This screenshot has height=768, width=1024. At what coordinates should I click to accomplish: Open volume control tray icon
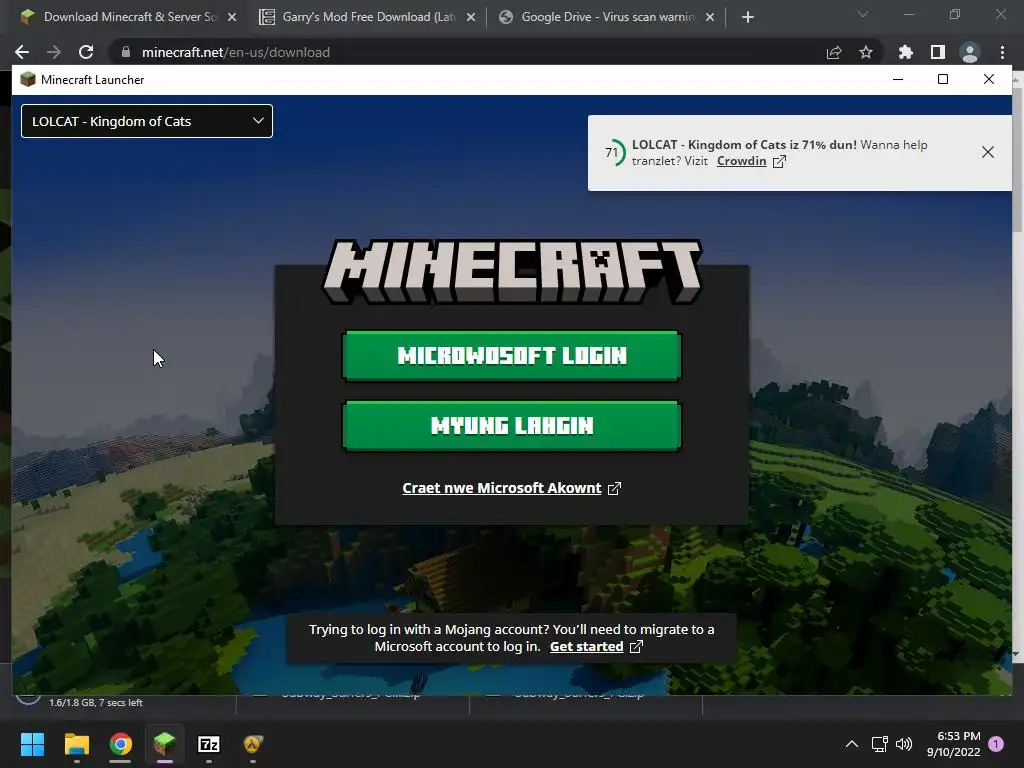[904, 744]
